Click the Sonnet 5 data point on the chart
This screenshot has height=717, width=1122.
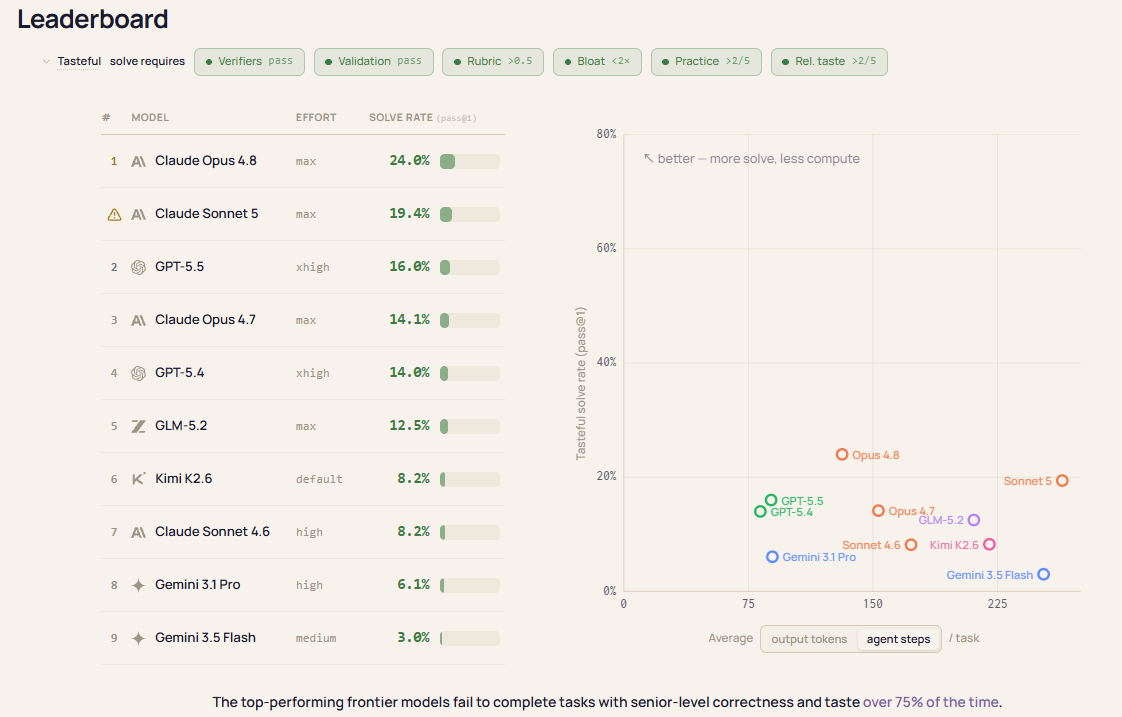click(x=1063, y=481)
